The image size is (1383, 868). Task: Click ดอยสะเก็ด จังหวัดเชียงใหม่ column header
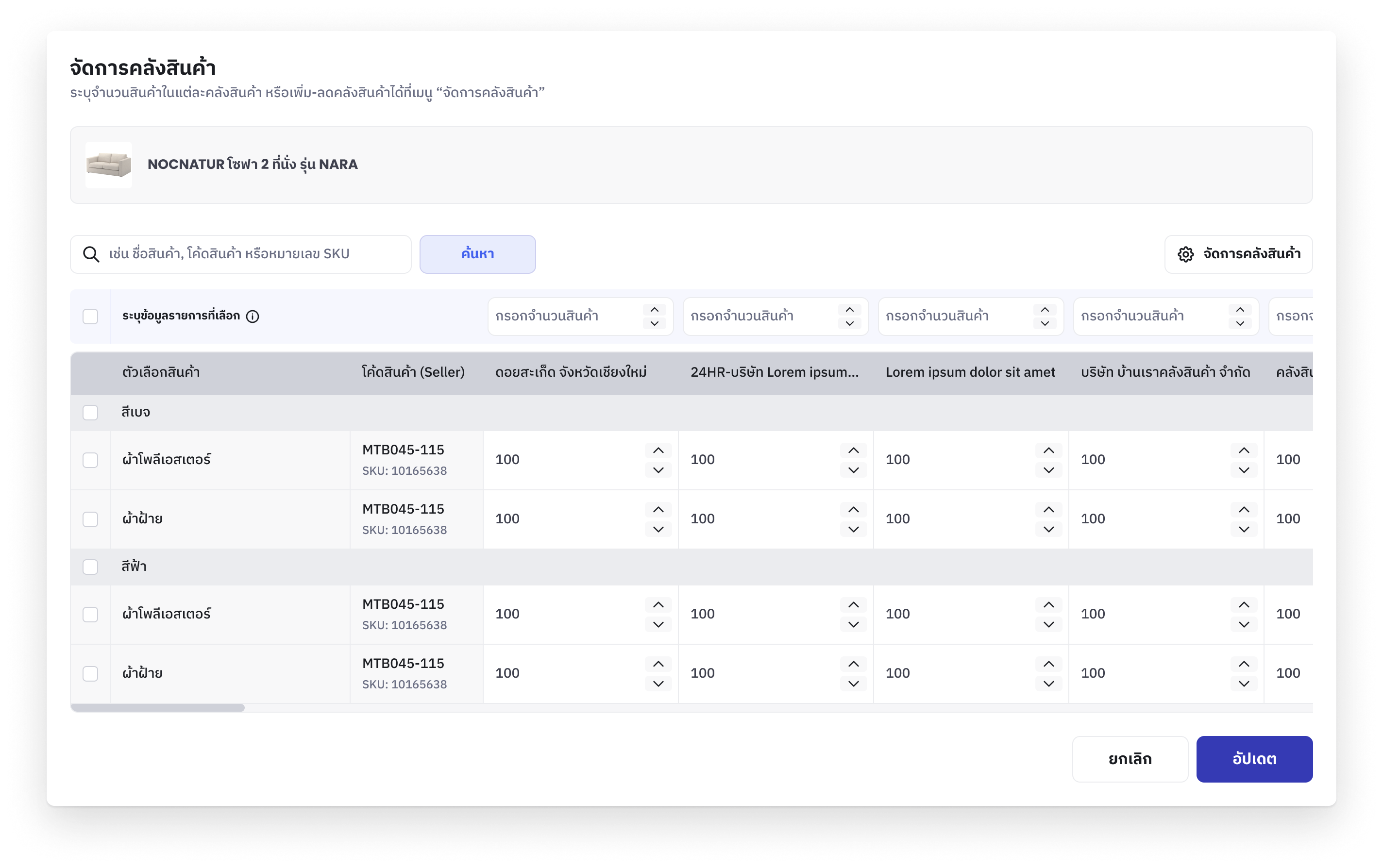click(571, 372)
